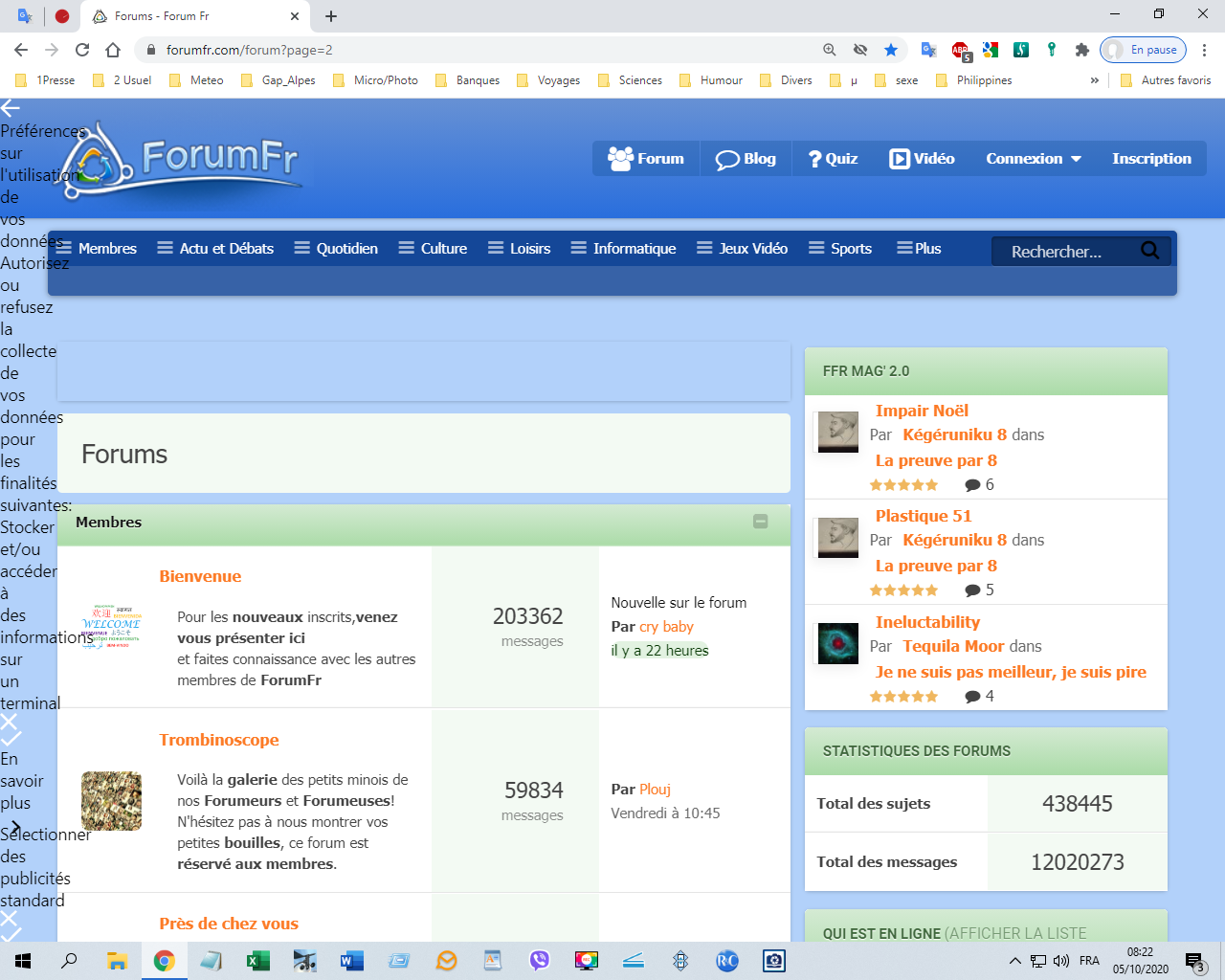Click the address bar with forumfr.com URL
1225x980 pixels.
[x=479, y=50]
